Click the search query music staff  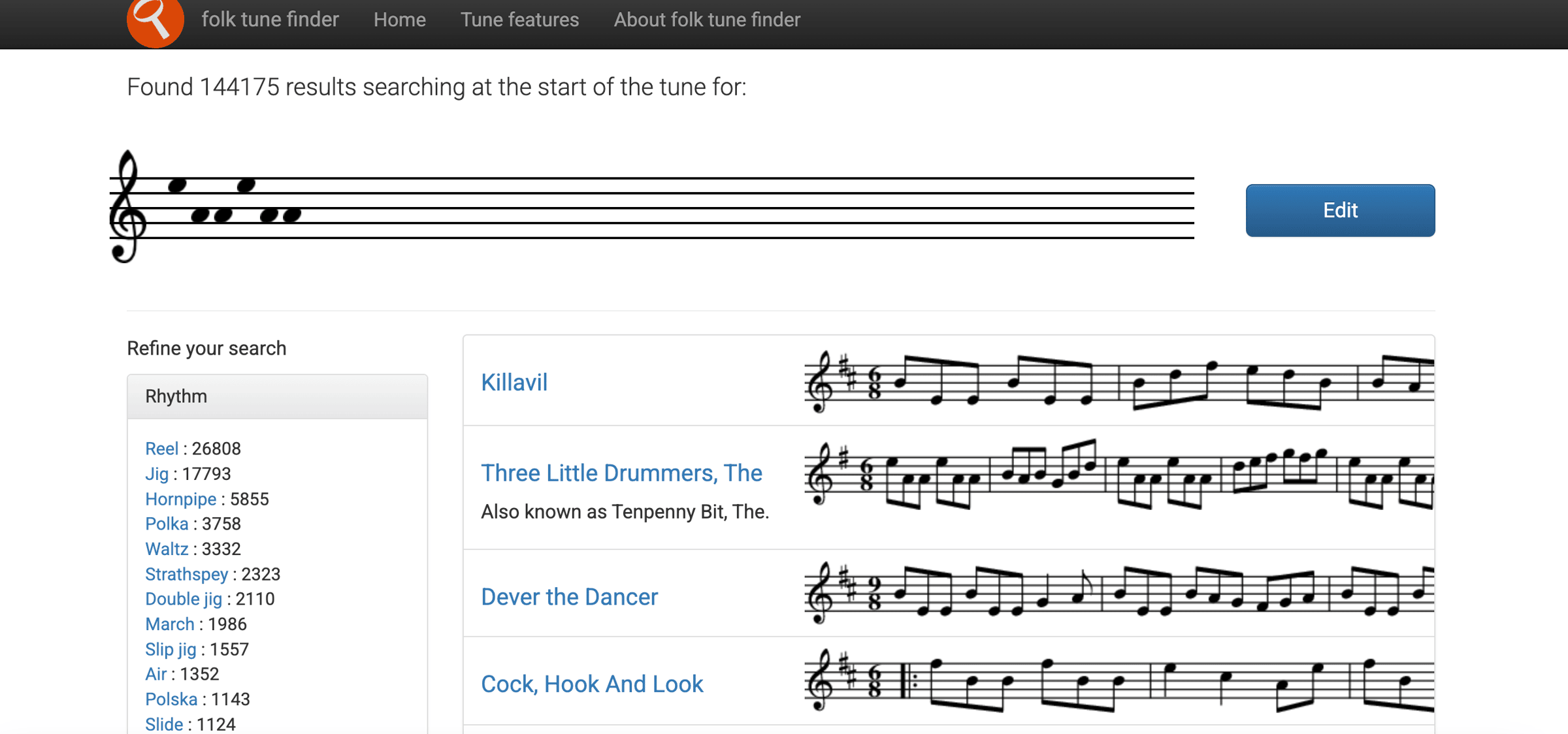651,207
